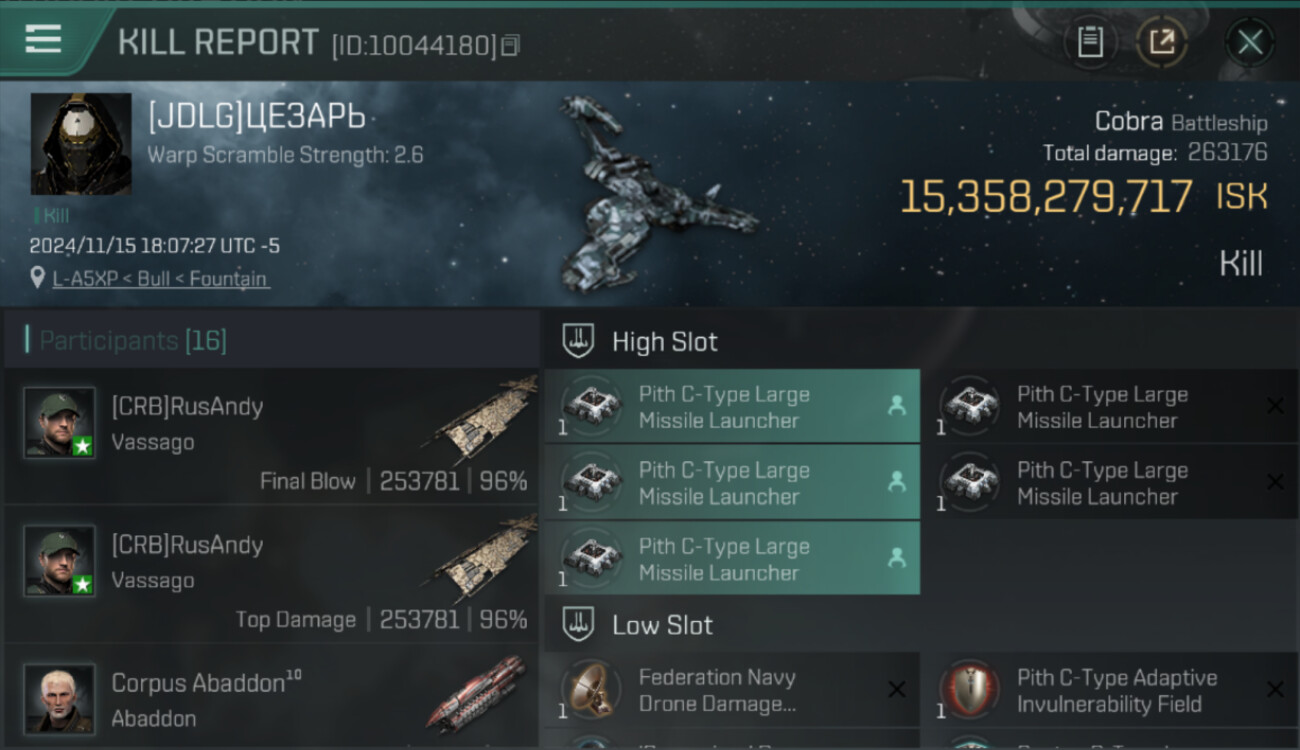The image size is (1300, 750).
Task: Click the victim pilot portrait
Action: [81, 144]
